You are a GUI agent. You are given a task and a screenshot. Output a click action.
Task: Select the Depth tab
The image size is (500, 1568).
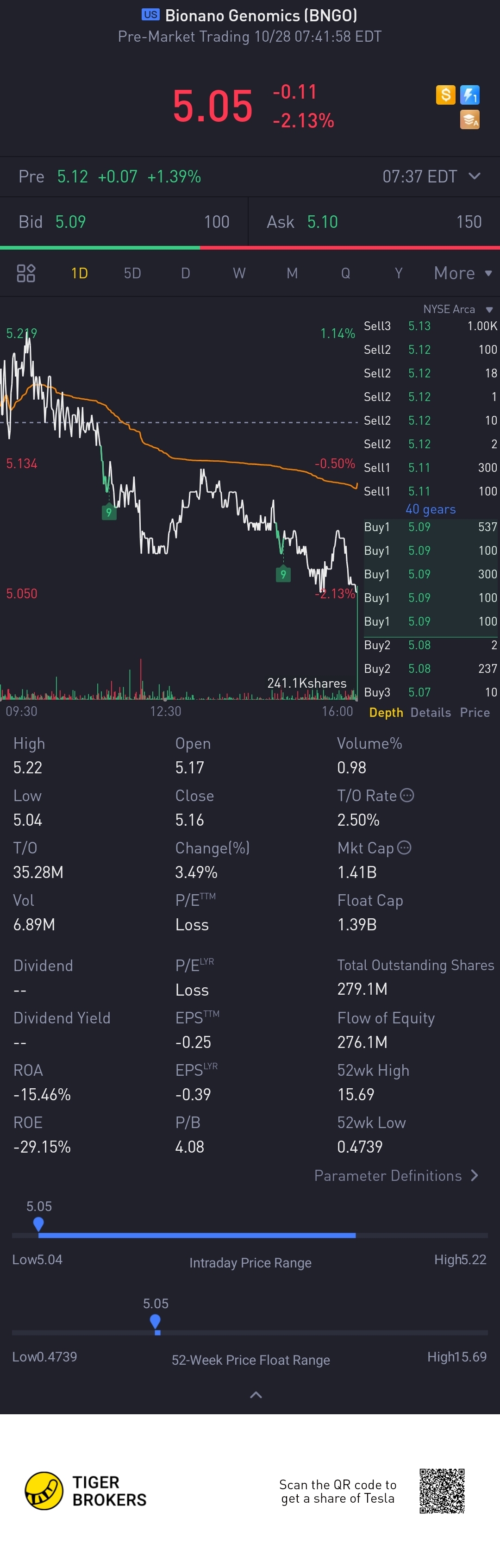386,713
